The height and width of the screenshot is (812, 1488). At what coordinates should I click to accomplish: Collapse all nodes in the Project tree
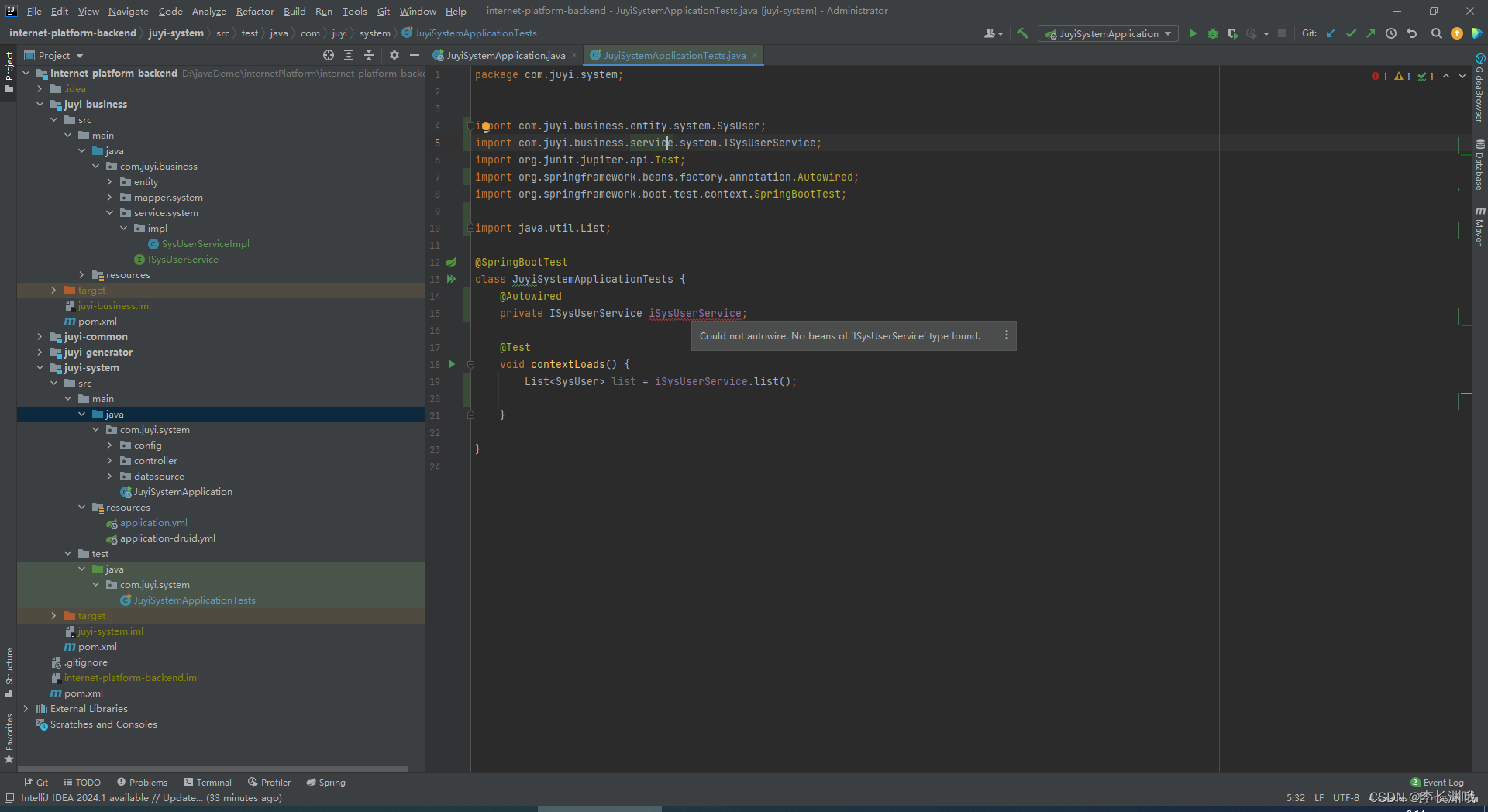tap(370, 55)
